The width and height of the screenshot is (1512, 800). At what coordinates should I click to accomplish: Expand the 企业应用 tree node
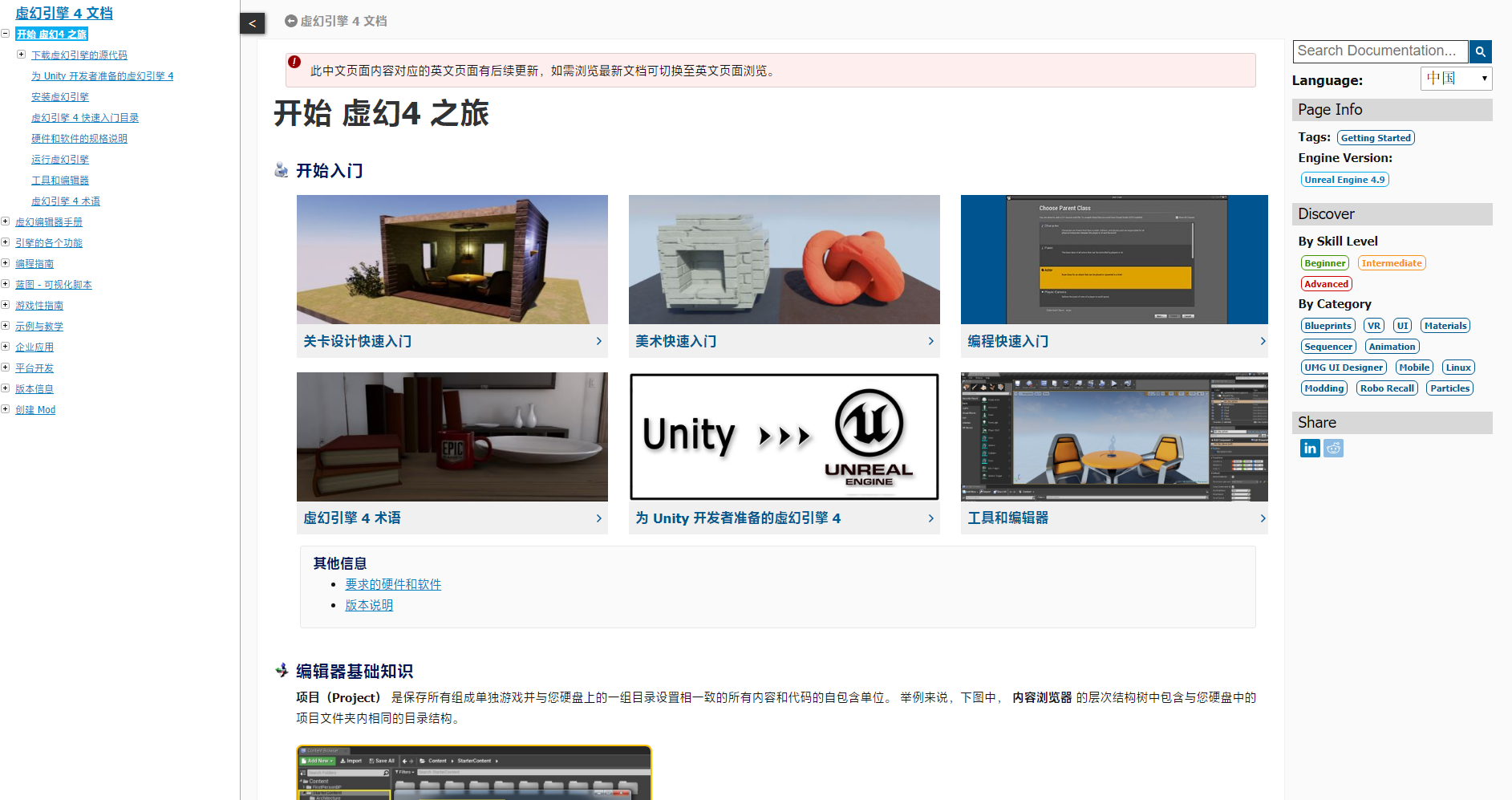[6, 347]
